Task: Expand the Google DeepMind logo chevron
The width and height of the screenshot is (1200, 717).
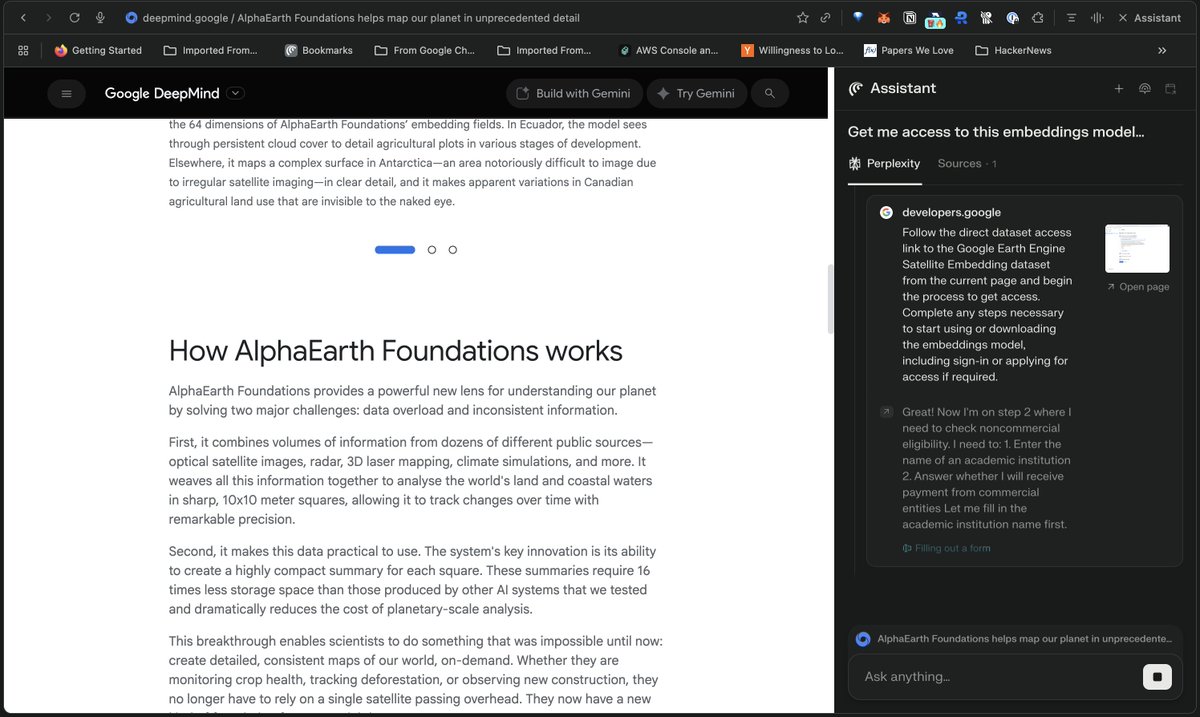Action: point(235,92)
